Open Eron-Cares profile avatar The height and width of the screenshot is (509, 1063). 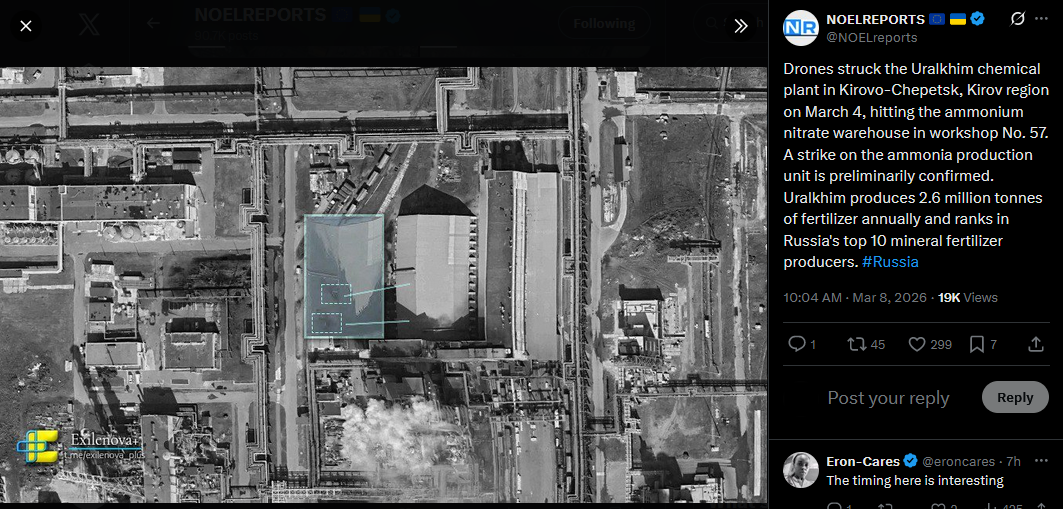[x=801, y=470]
